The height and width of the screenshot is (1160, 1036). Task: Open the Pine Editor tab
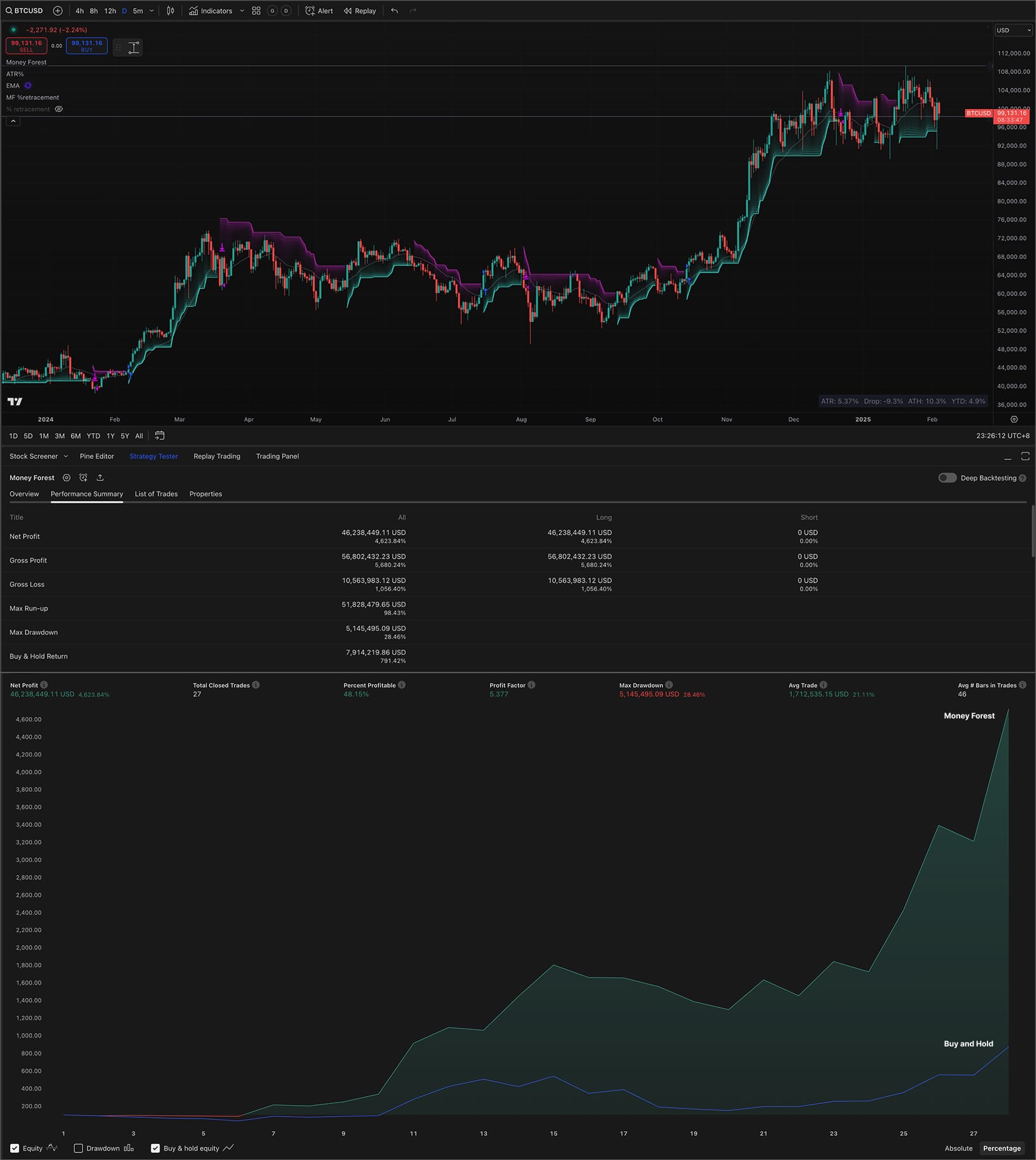click(96, 456)
